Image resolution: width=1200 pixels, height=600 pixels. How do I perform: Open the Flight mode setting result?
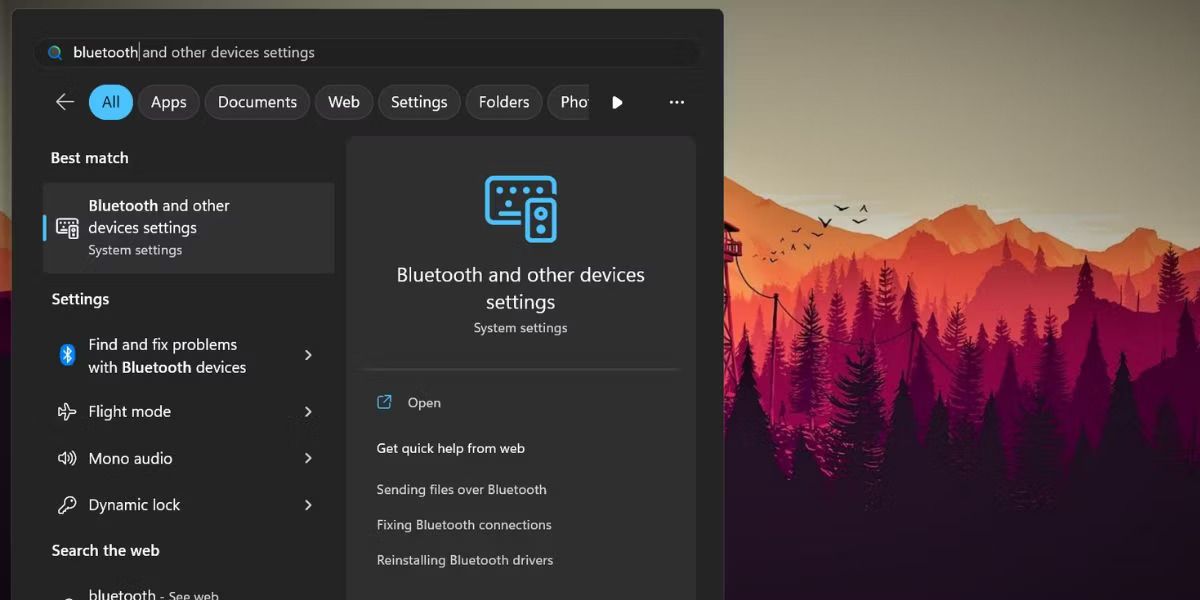(x=189, y=411)
